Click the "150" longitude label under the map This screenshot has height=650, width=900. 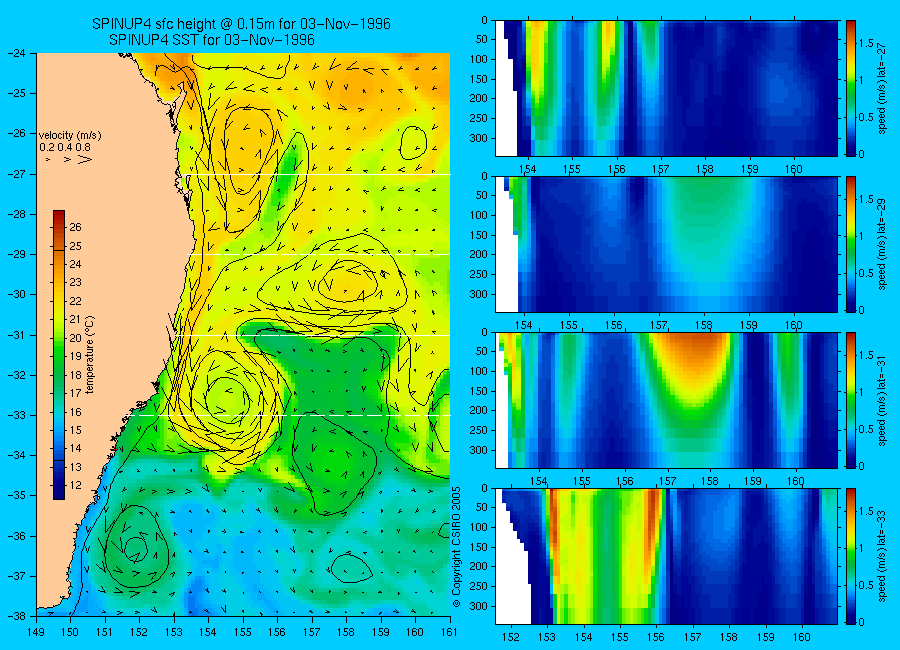(71, 632)
